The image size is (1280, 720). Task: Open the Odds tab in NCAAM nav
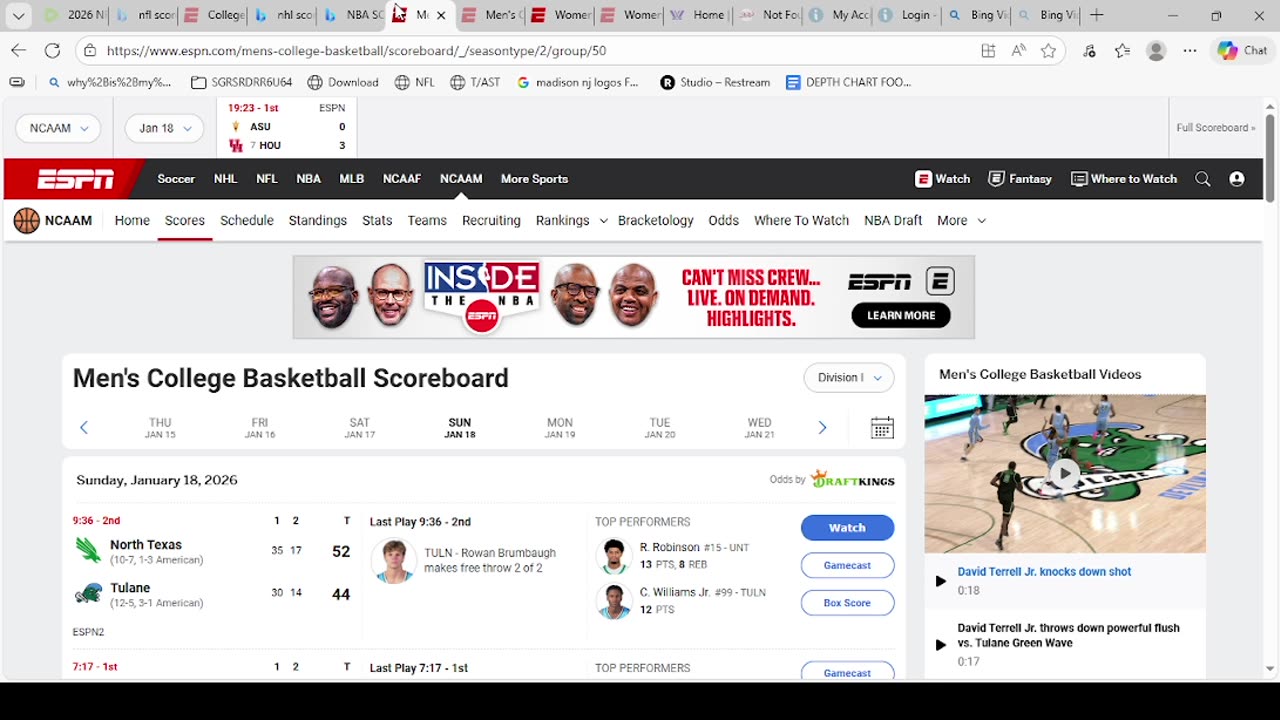coord(724,221)
